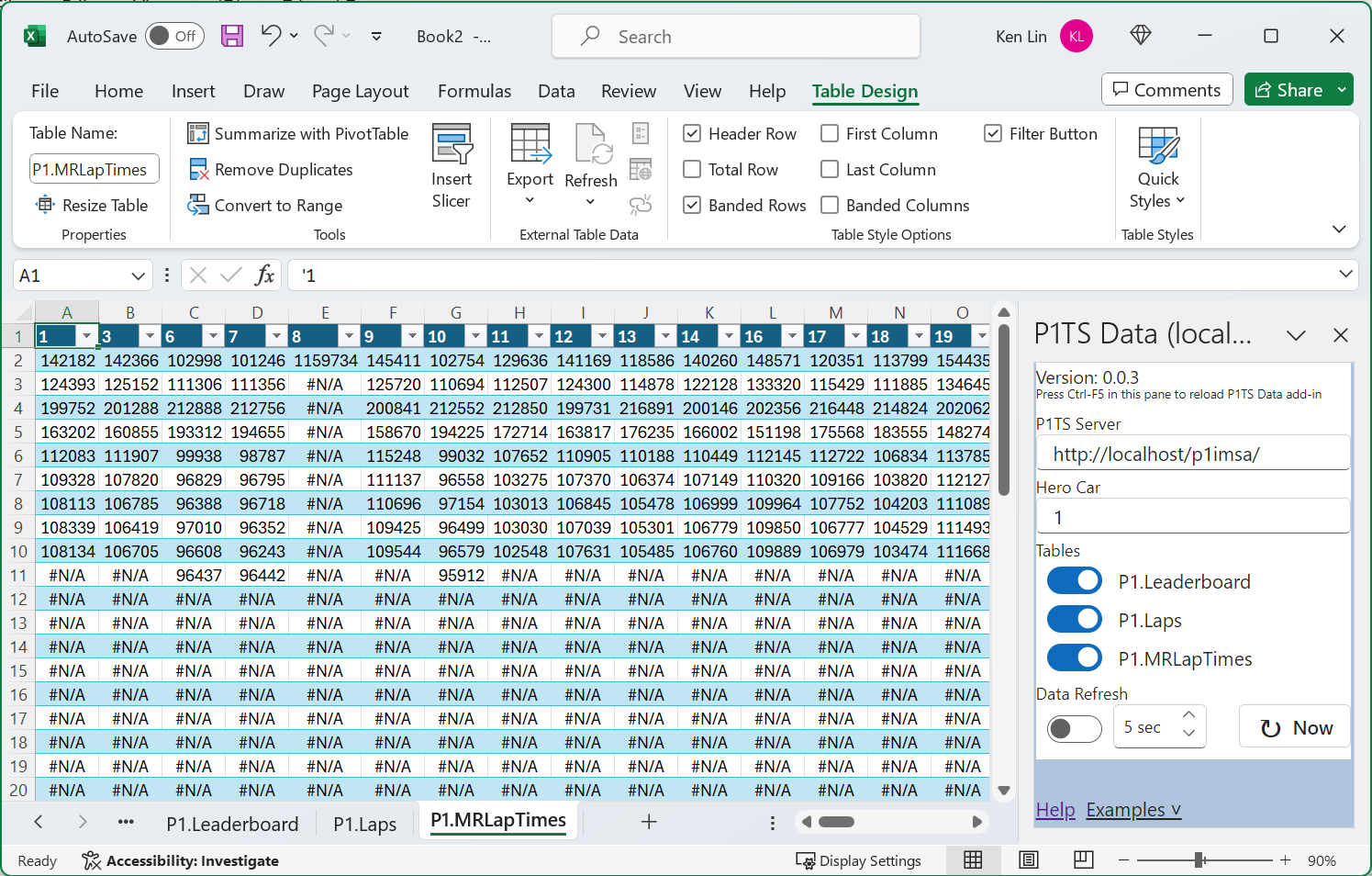Check the Banded Columns checkbox
This screenshot has height=876, width=1372.
[x=830, y=205]
